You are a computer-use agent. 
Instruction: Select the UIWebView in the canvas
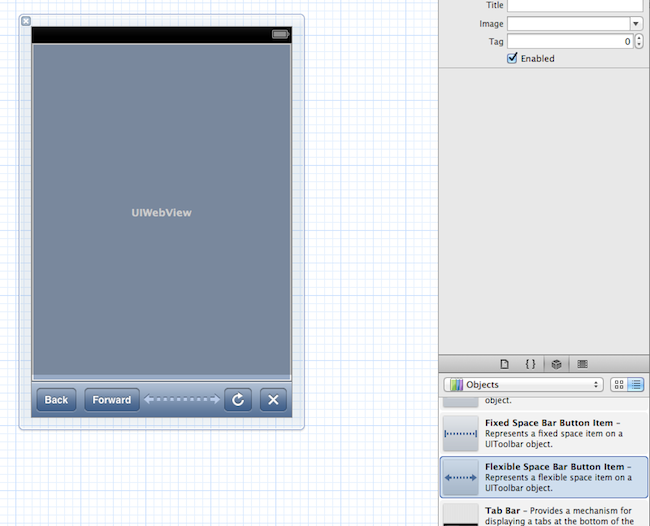click(162, 212)
